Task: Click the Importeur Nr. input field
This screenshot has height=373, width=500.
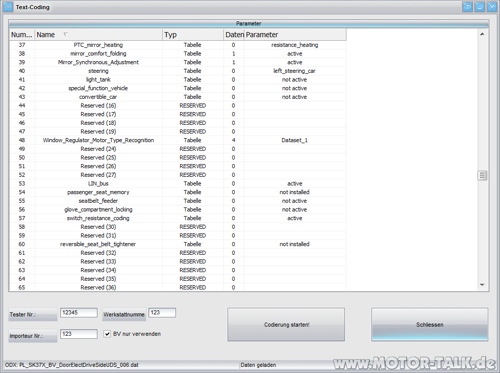Action: click(x=79, y=334)
